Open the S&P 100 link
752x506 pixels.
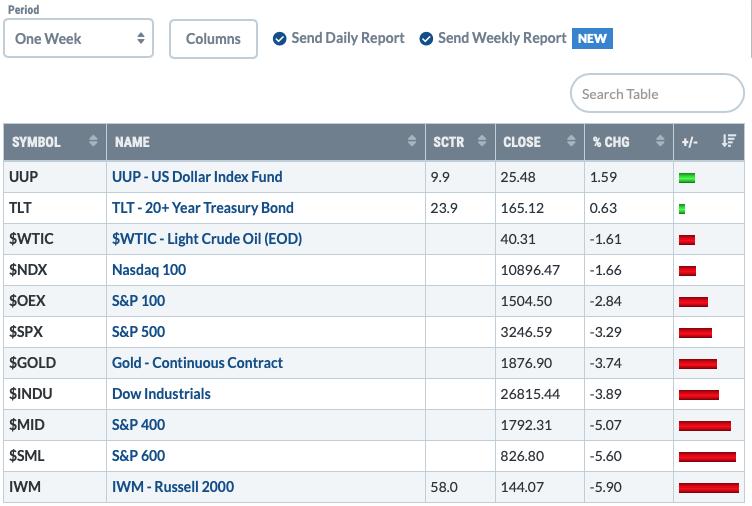click(x=138, y=301)
